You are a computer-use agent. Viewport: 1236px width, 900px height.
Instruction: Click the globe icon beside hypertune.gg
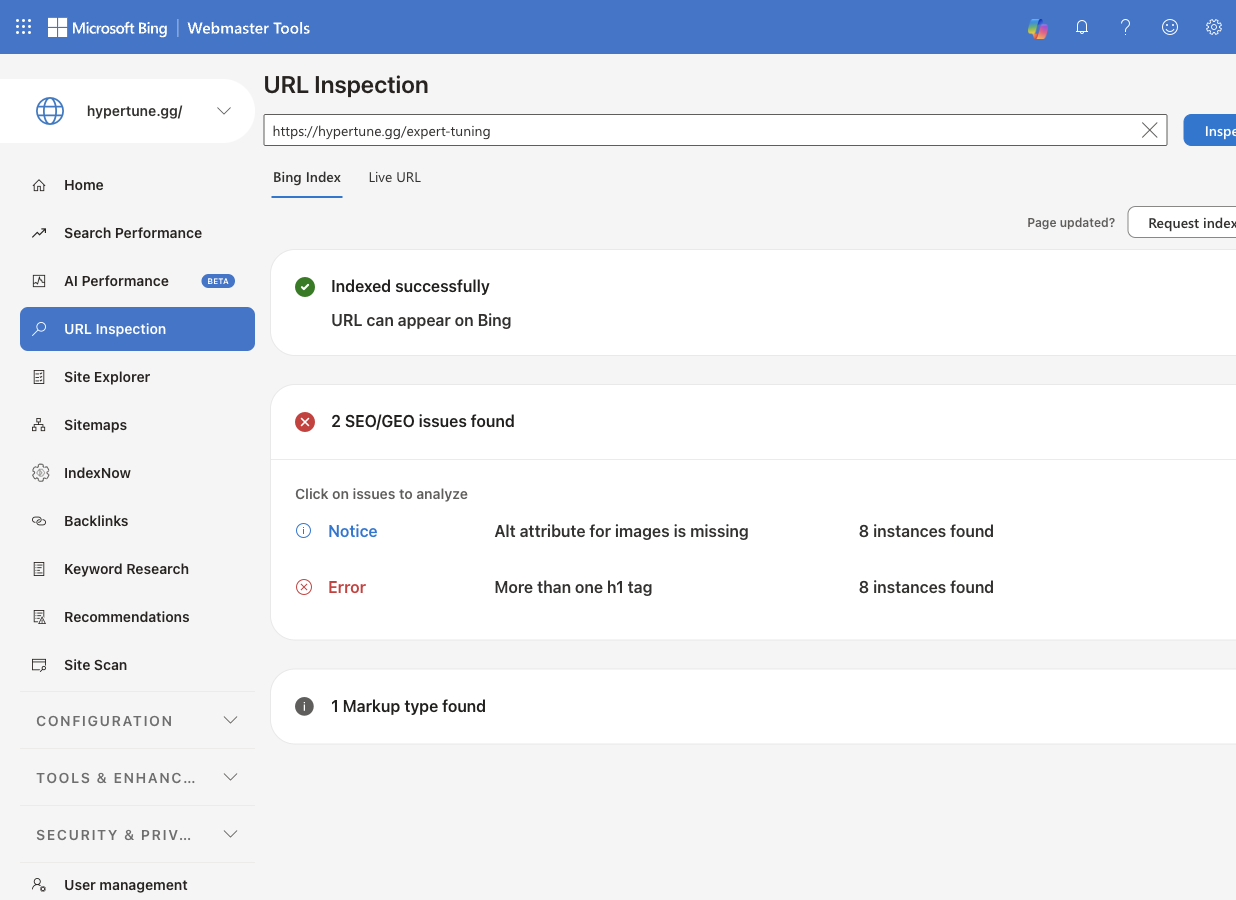[50, 111]
